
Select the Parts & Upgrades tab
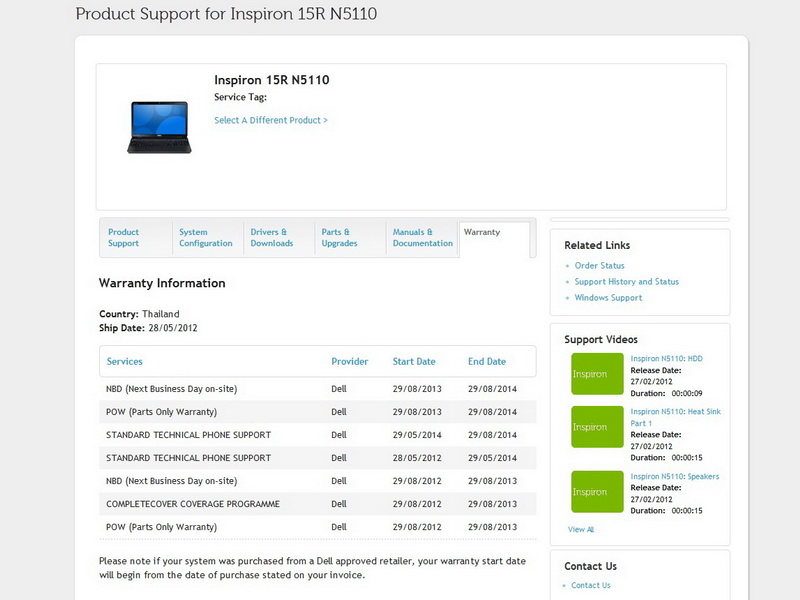(x=339, y=238)
